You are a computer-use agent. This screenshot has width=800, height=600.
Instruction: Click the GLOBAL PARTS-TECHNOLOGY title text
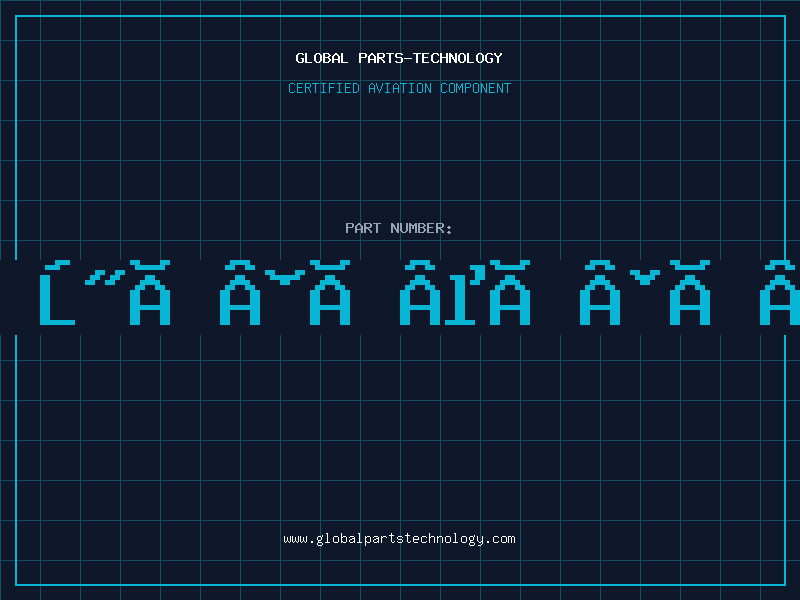tap(399, 58)
